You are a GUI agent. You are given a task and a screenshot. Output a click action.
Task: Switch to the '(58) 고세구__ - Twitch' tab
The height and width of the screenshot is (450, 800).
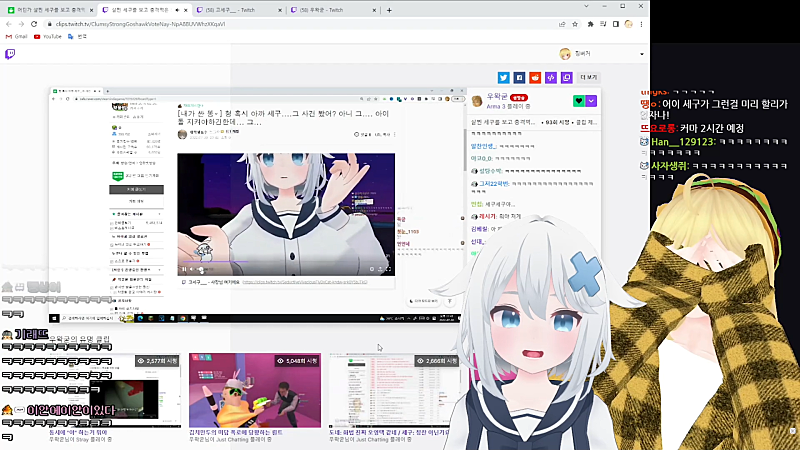[x=236, y=8]
